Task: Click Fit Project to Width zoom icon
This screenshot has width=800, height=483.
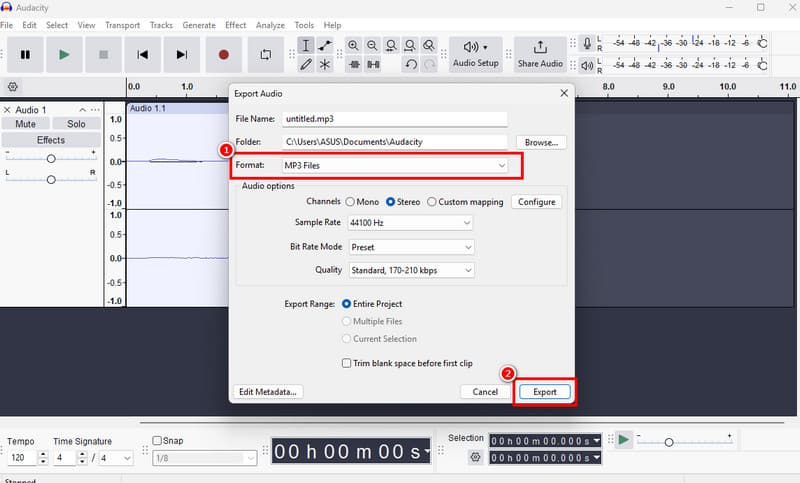Action: 410,45
